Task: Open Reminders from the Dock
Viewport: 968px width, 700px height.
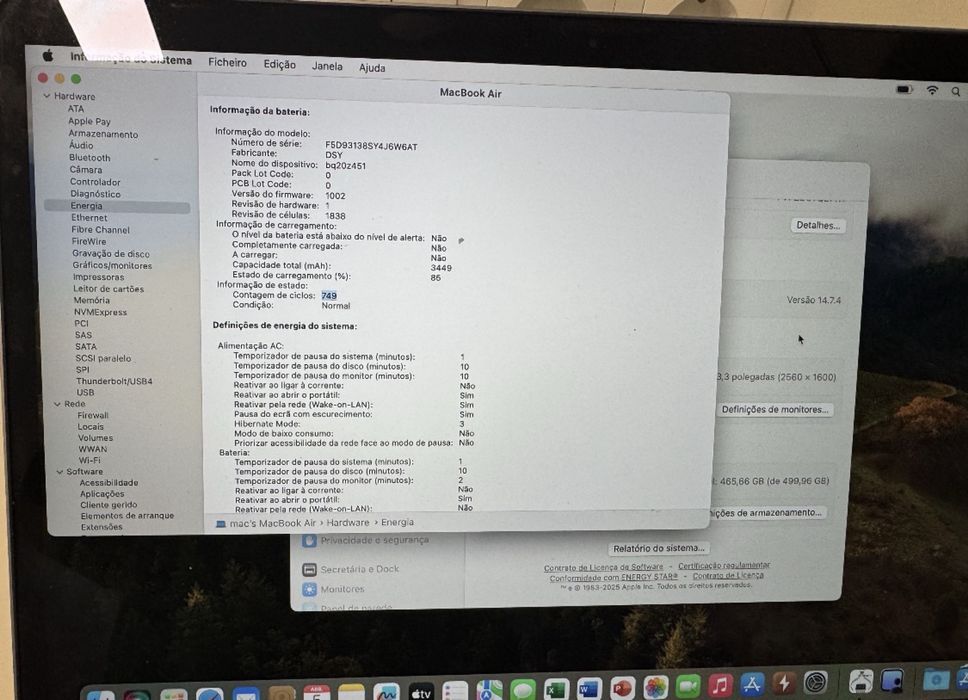Action: (x=455, y=691)
